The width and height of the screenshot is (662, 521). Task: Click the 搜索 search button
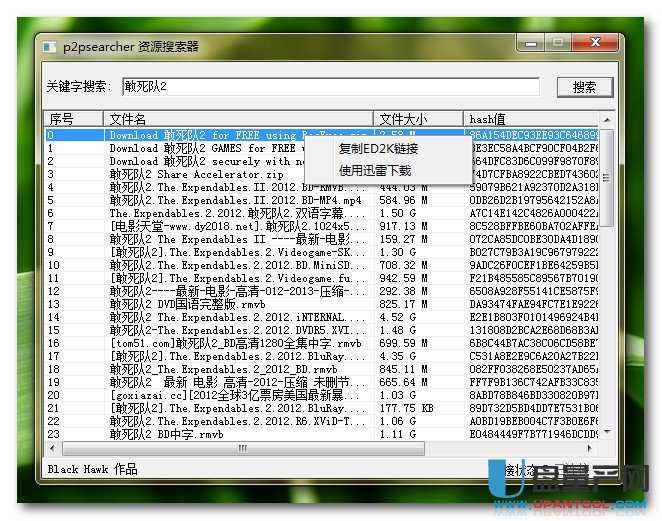click(584, 87)
